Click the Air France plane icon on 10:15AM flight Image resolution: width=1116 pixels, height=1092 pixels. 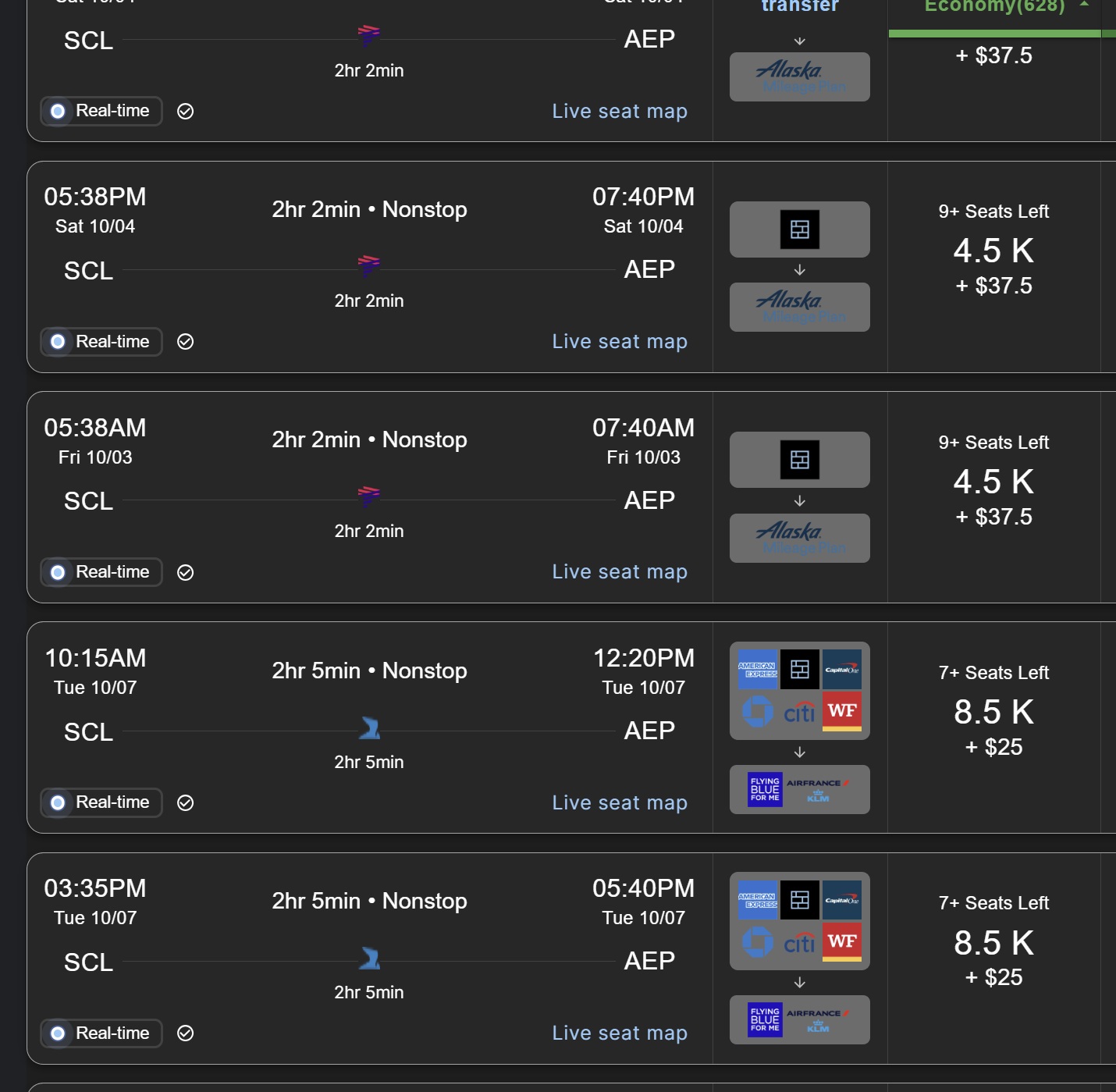[x=369, y=728]
